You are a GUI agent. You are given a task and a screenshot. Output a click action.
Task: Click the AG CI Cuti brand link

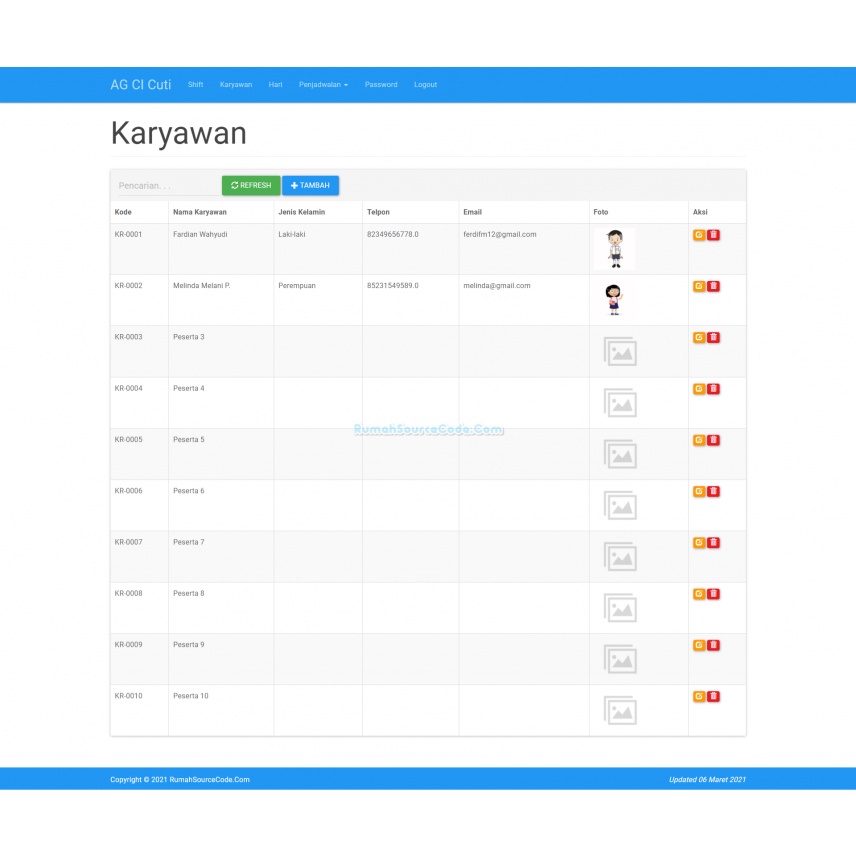pyautogui.click(x=140, y=85)
